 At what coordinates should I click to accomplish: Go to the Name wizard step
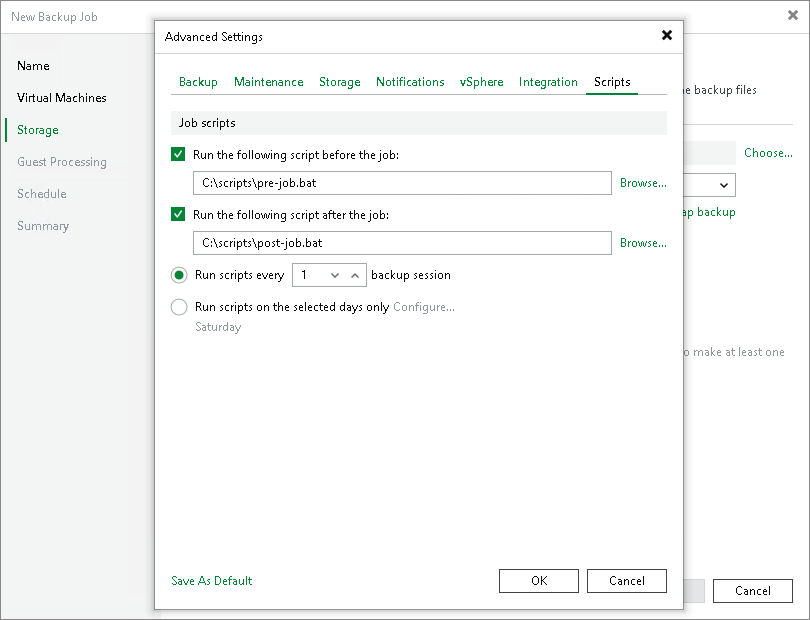[34, 66]
